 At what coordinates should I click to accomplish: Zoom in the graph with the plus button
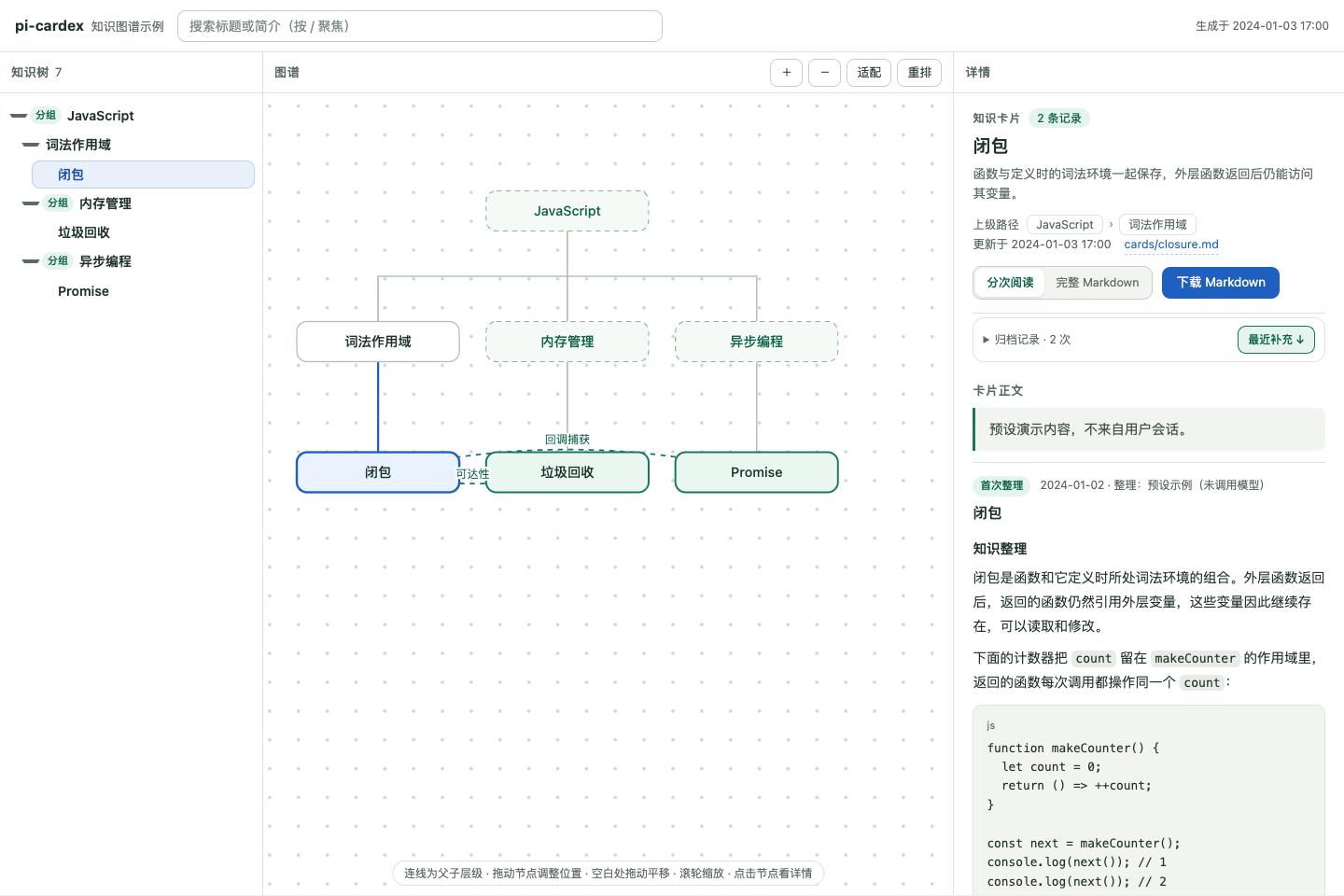click(x=786, y=73)
